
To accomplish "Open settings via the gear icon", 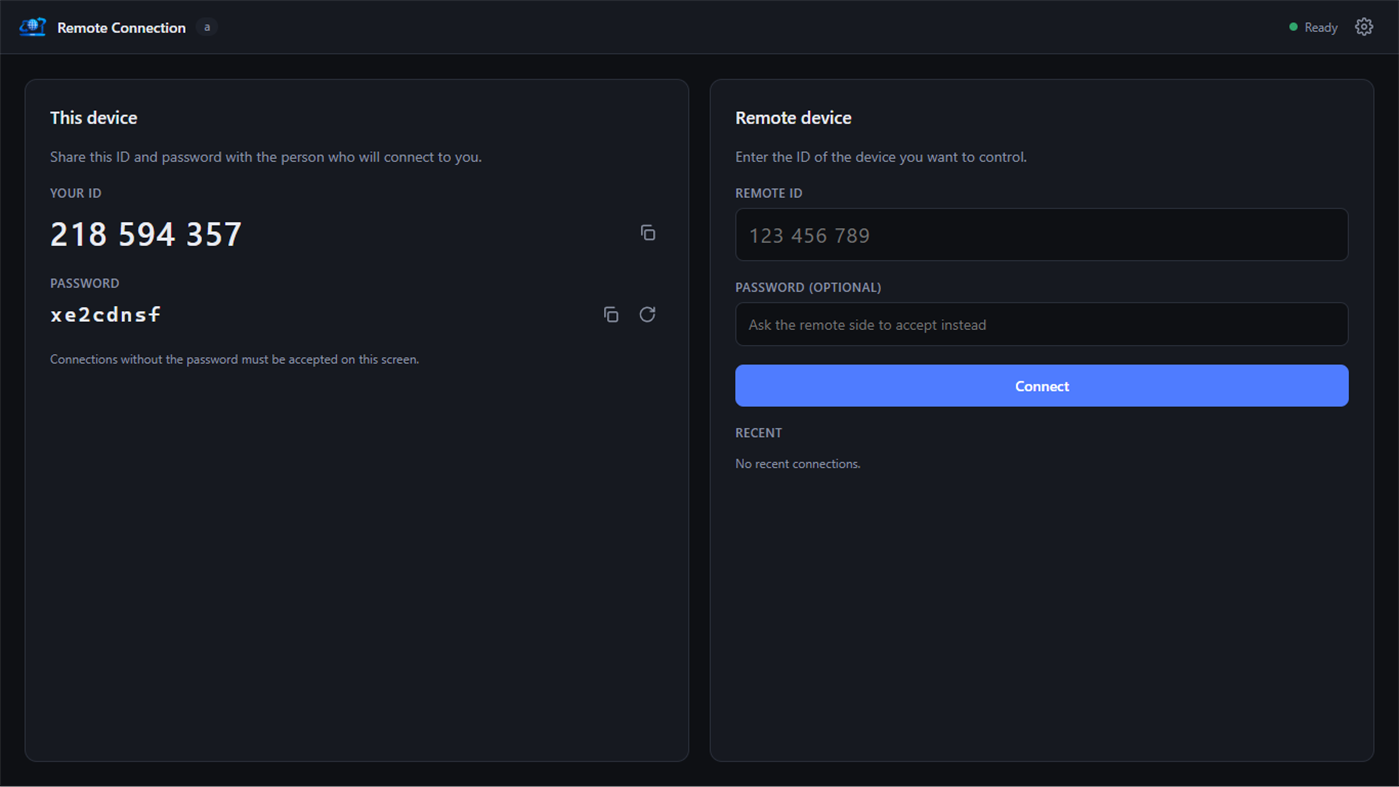I will coord(1364,27).
